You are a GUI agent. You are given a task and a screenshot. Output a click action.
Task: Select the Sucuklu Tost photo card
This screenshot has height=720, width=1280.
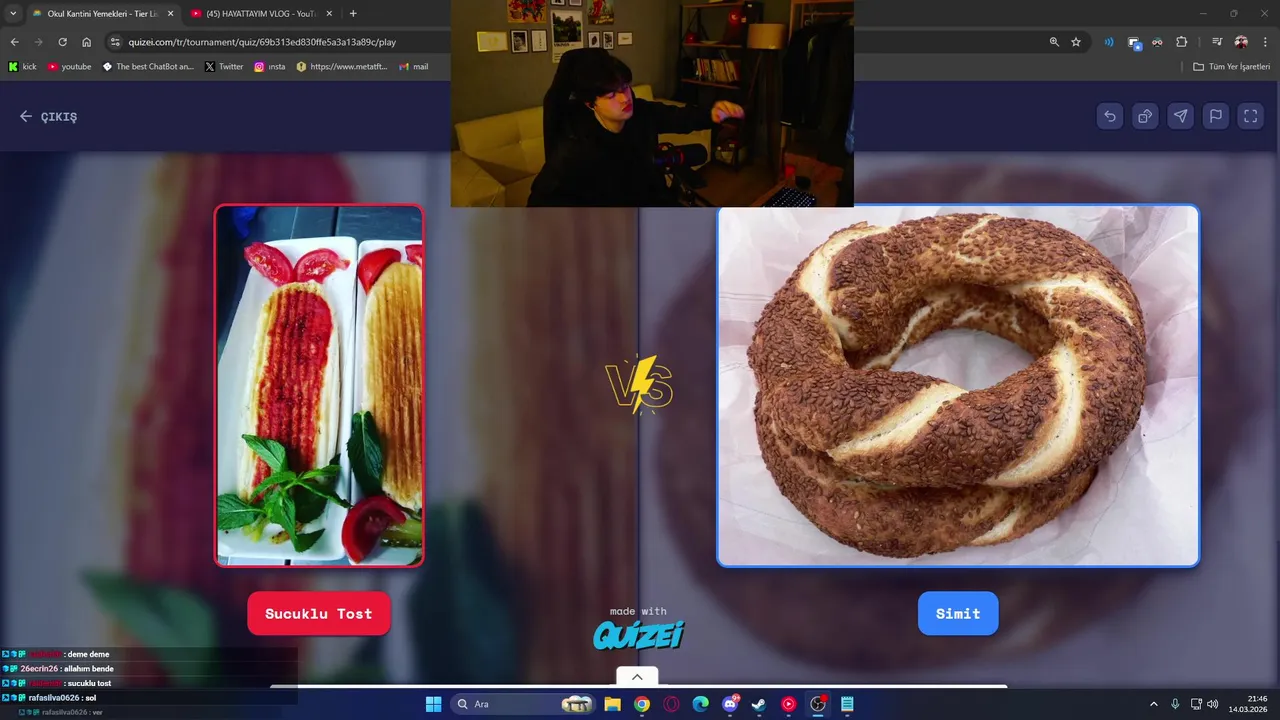319,386
